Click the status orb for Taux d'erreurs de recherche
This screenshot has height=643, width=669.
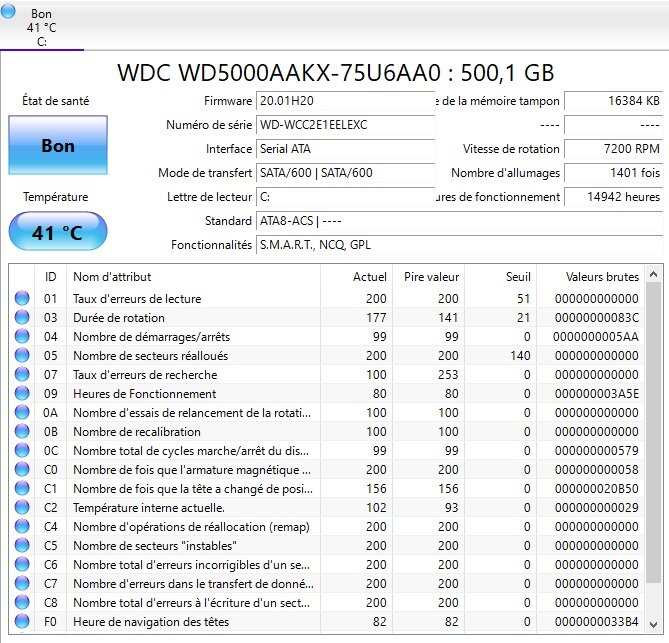(22, 374)
